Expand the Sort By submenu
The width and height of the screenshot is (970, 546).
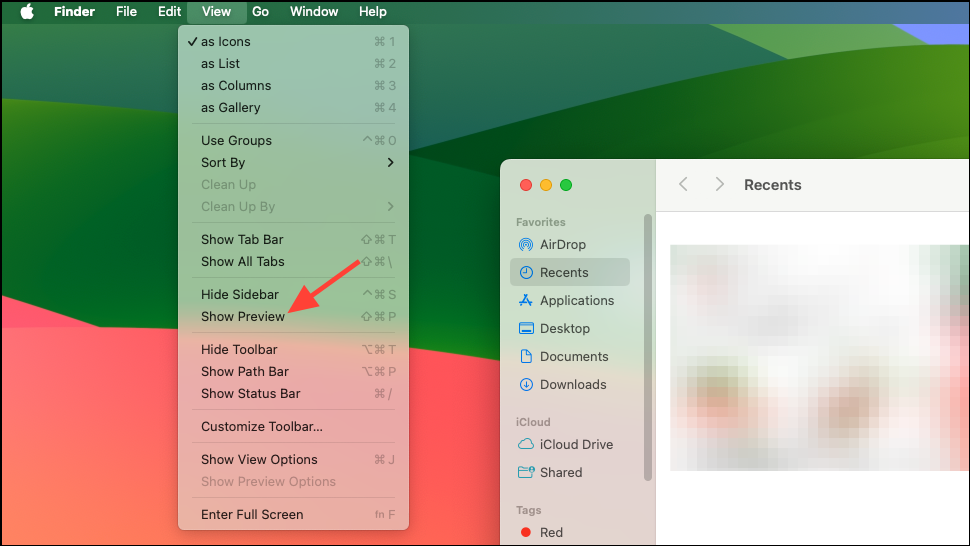[x=293, y=163]
